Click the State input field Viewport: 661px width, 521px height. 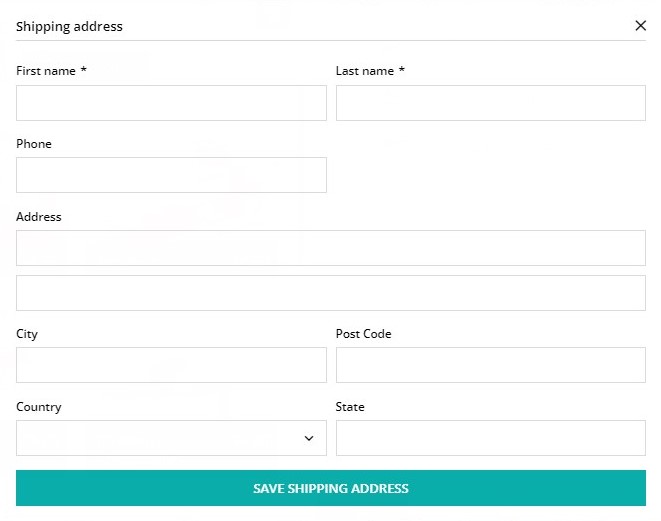[491, 438]
